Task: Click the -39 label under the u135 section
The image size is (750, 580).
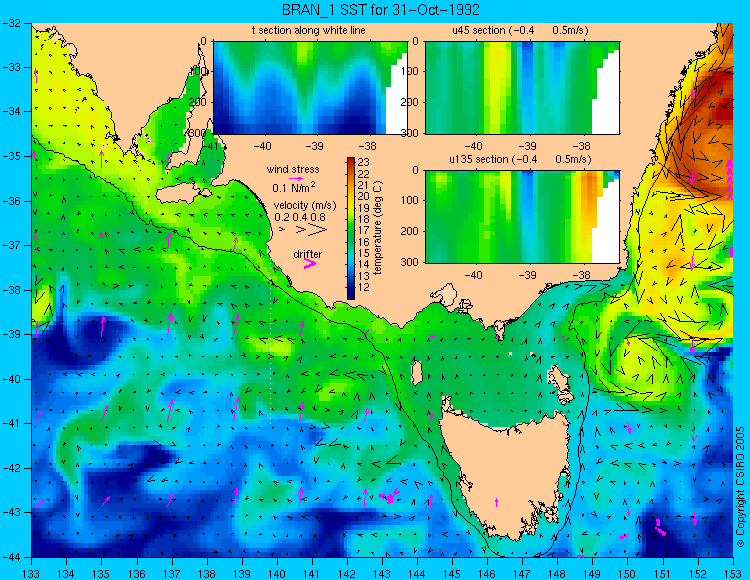Action: (x=528, y=275)
